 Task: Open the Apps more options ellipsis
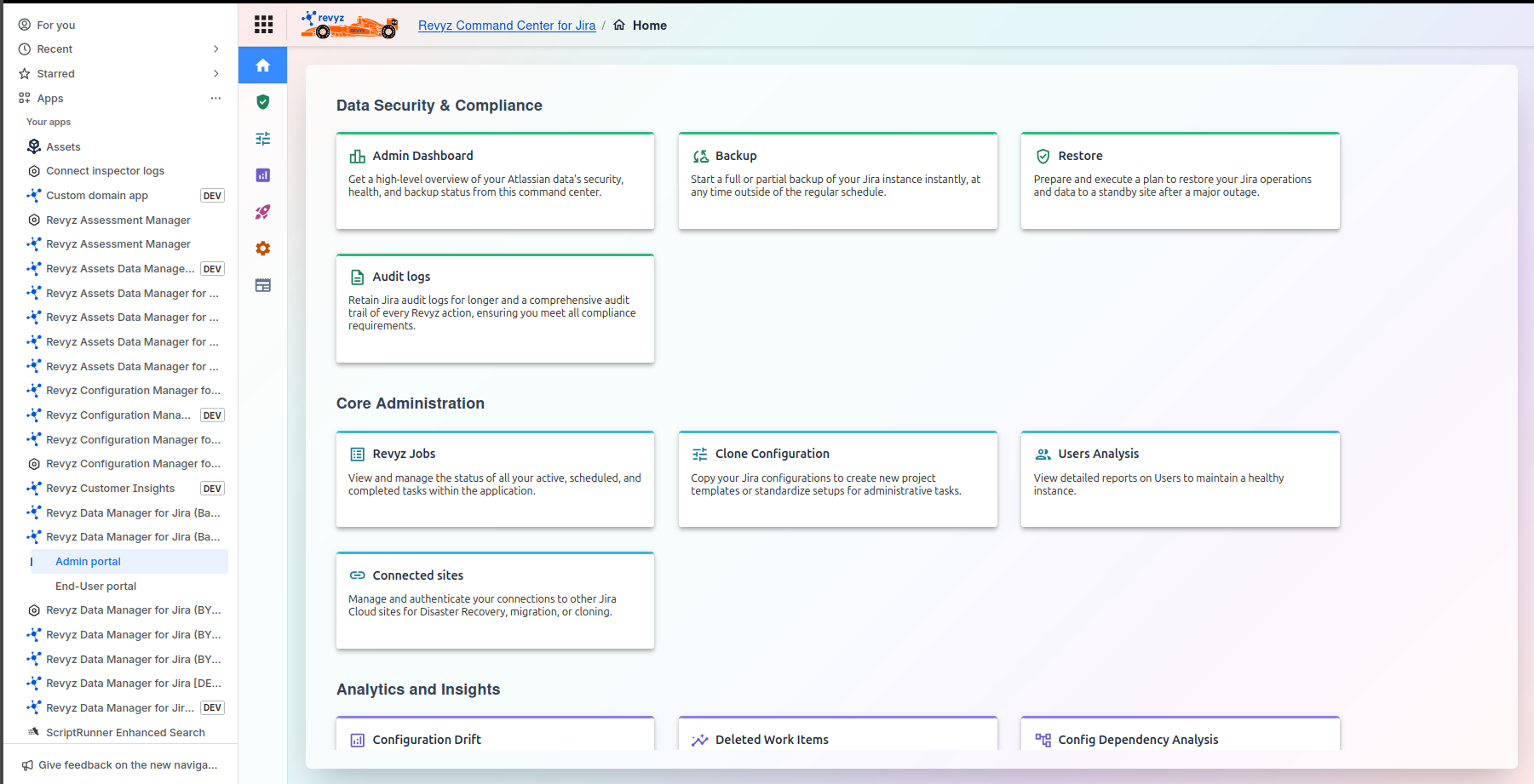click(215, 99)
